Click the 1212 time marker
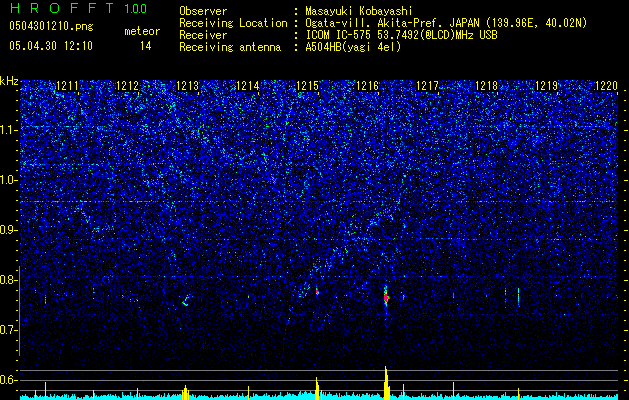This screenshot has width=629, height=400. click(127, 86)
